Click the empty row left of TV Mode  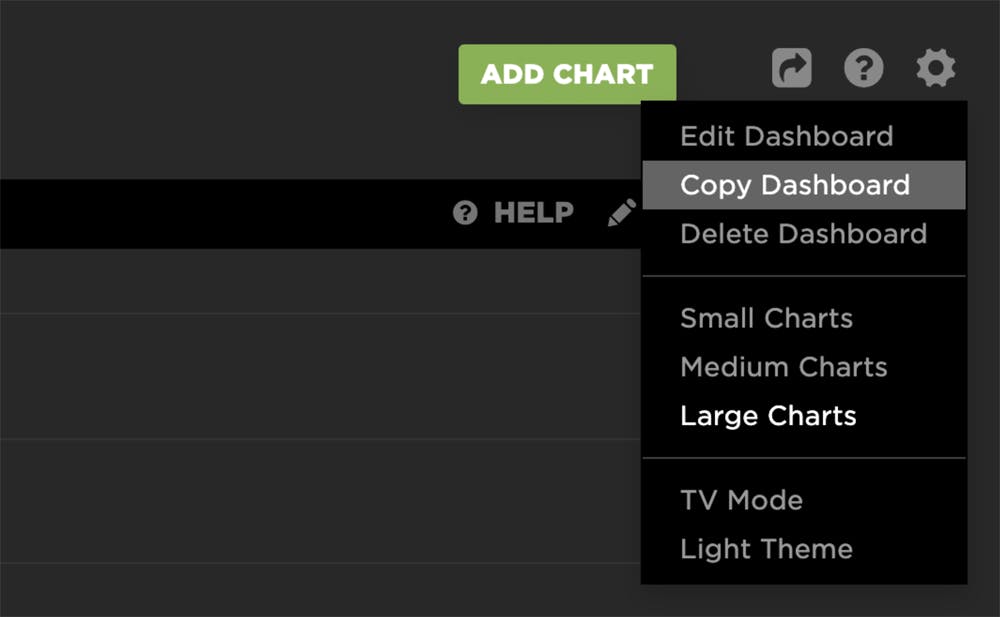pyautogui.click(x=300, y=500)
